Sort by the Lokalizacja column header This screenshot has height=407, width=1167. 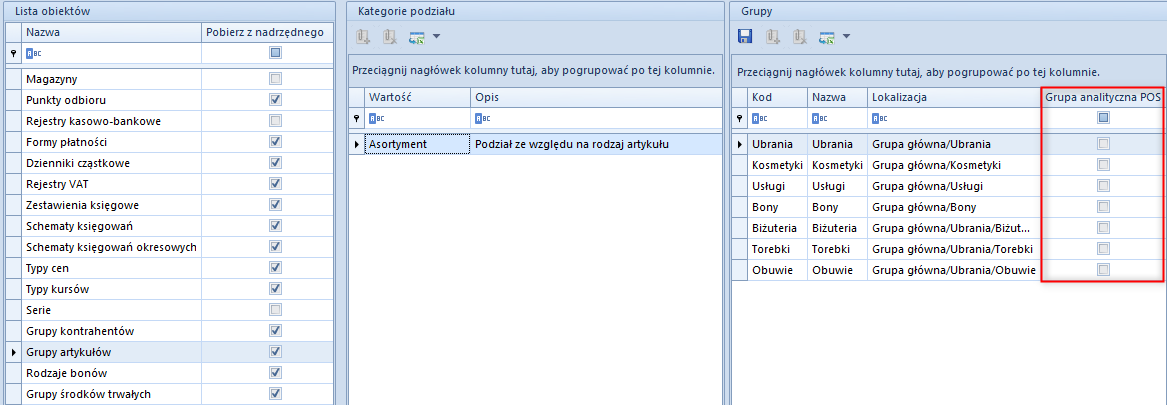(952, 97)
